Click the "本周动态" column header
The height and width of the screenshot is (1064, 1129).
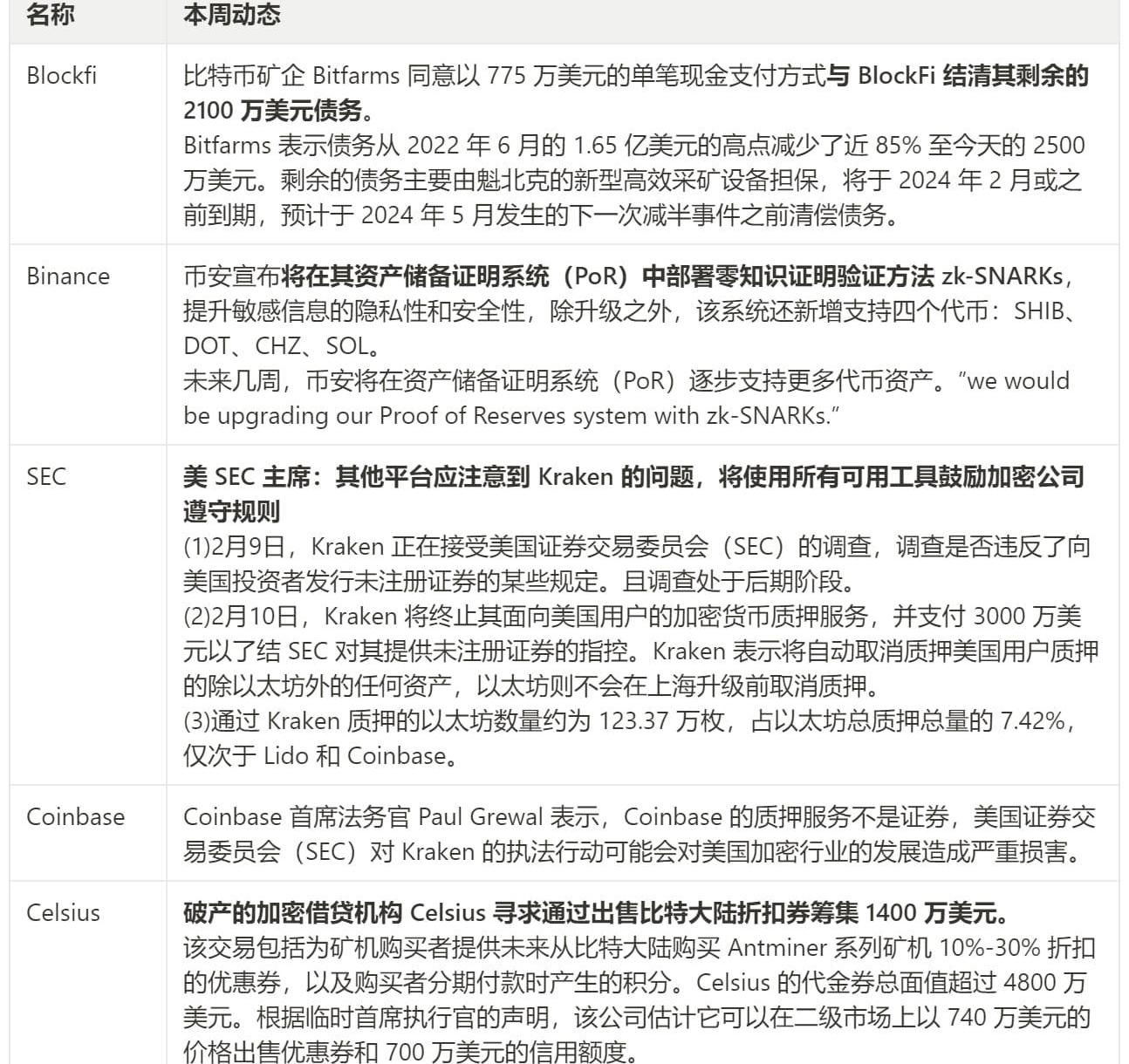point(231,15)
